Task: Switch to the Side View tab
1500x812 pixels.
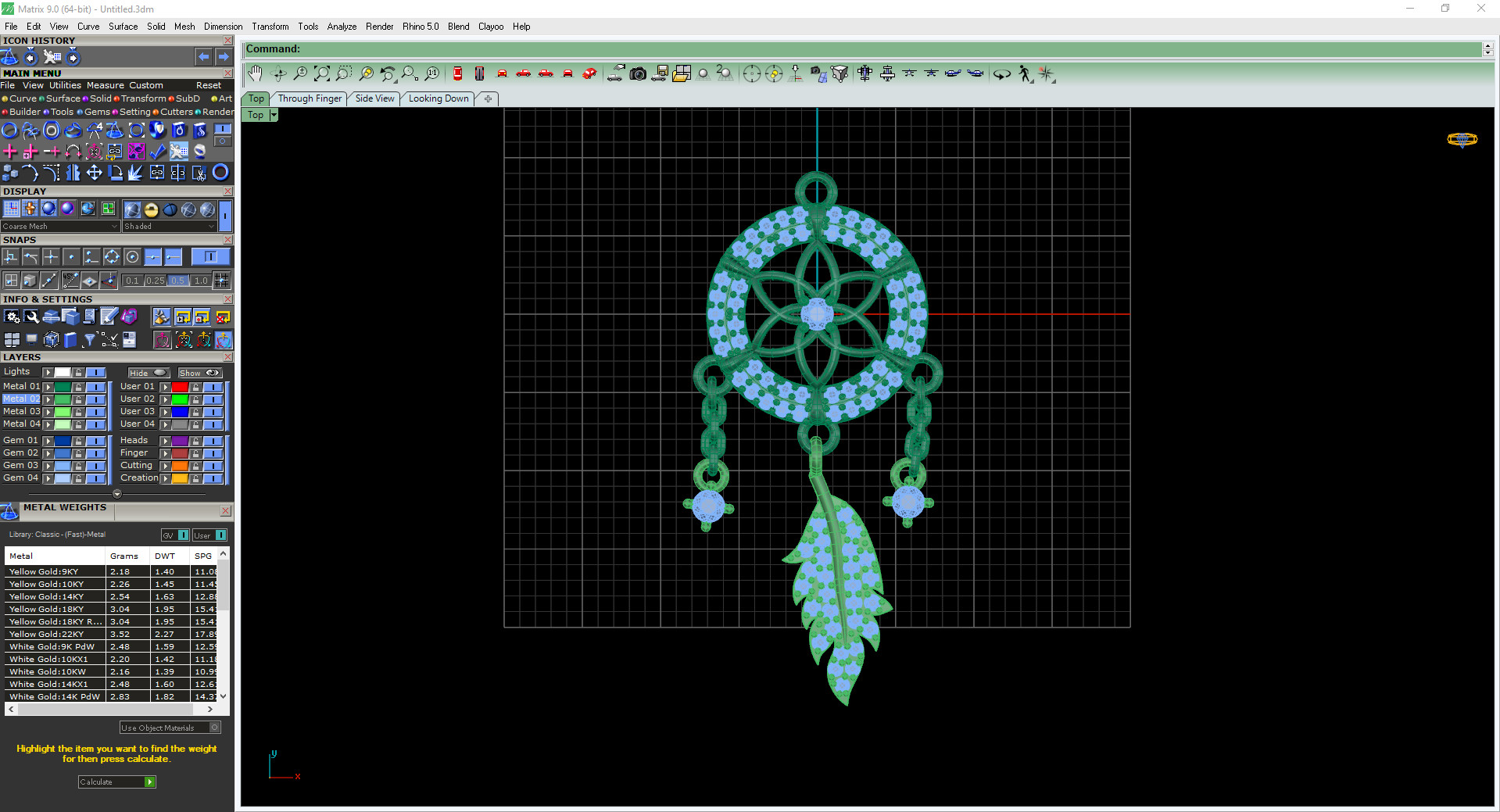Action: click(x=374, y=98)
